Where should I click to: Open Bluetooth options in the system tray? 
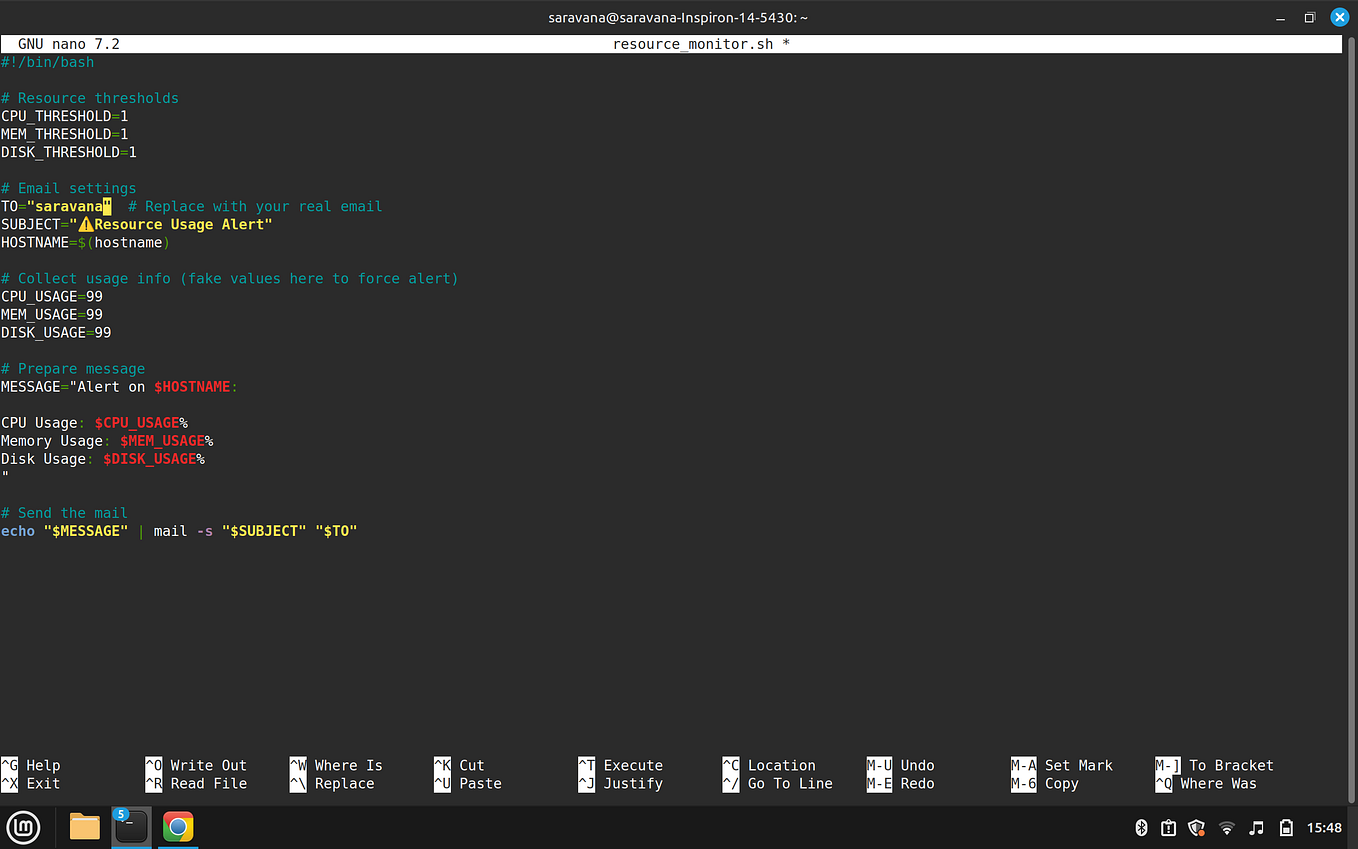point(1140,827)
